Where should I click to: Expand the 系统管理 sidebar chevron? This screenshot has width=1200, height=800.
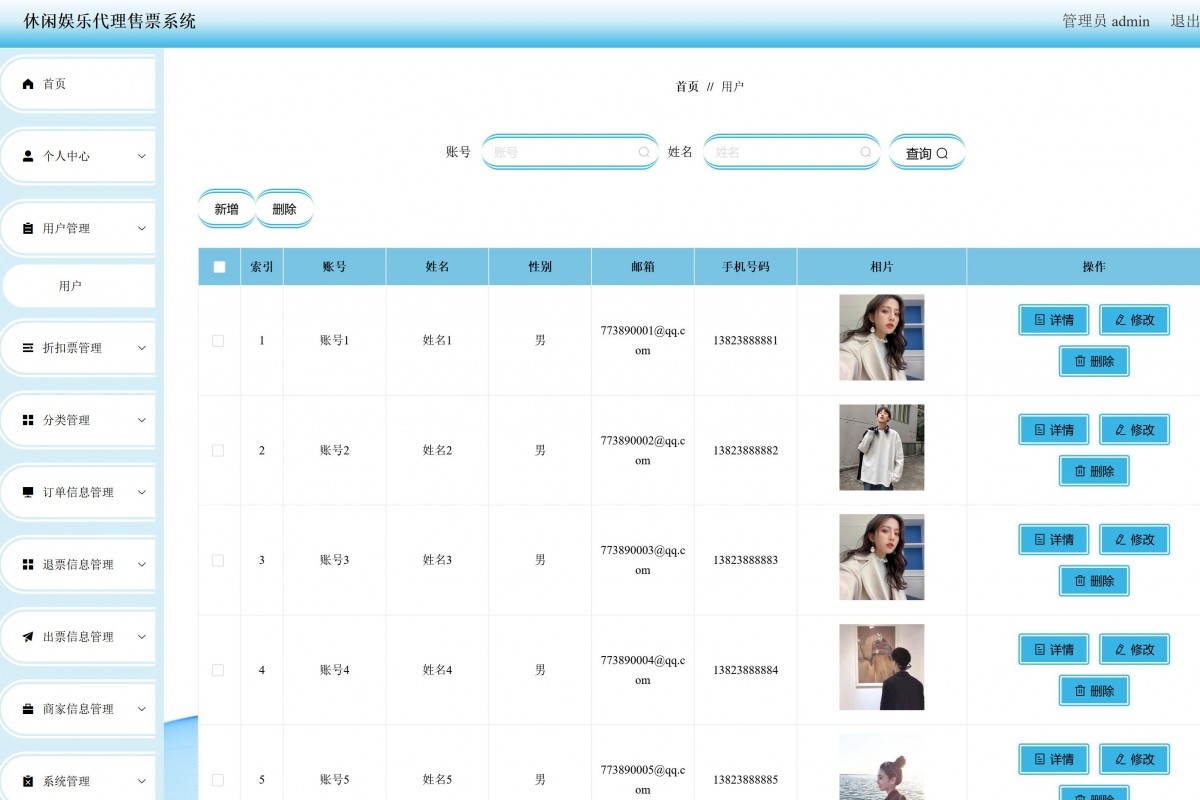(x=141, y=781)
